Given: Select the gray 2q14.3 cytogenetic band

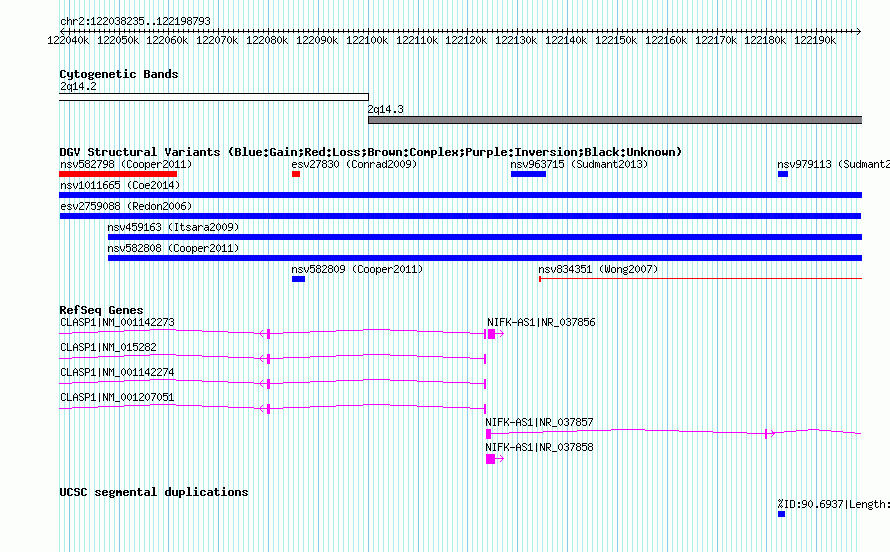Looking at the screenshot, I should click(615, 120).
